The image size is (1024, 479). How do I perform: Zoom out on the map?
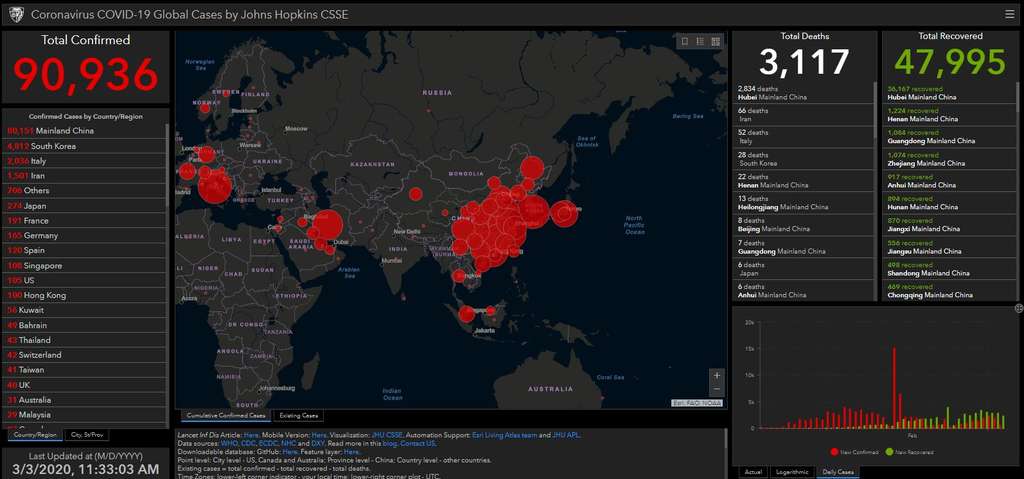tap(715, 389)
